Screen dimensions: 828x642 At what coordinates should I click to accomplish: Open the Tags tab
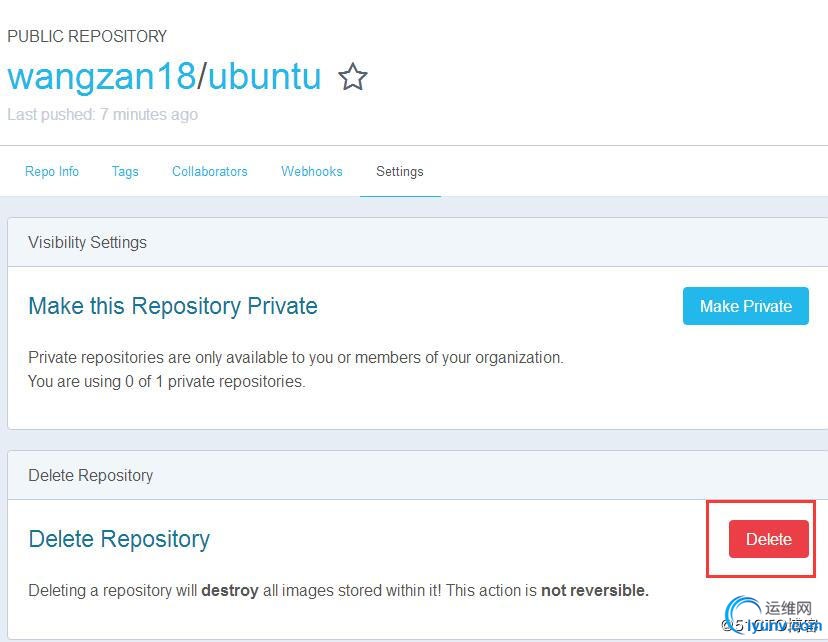click(x=125, y=172)
